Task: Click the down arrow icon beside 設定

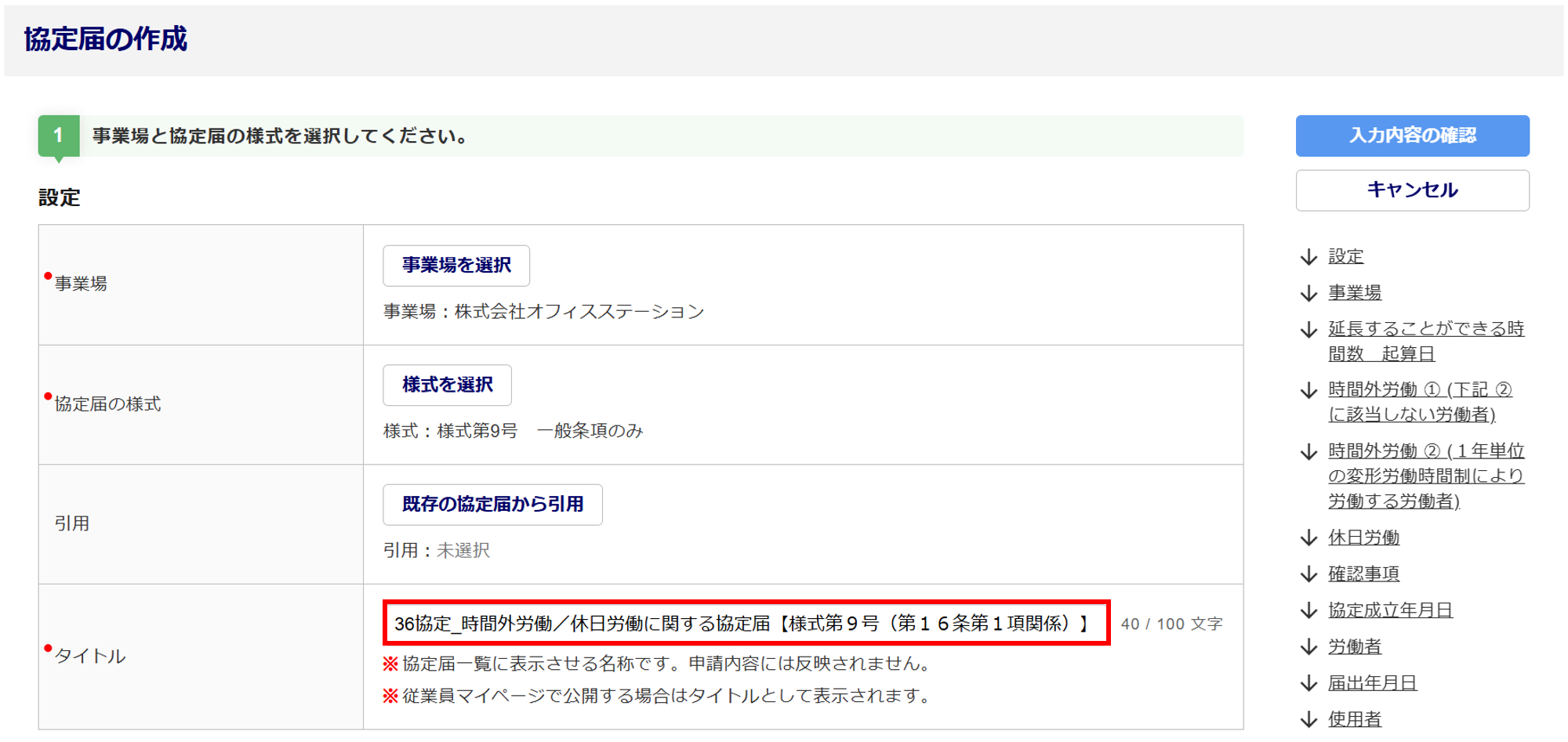Action: (1308, 257)
